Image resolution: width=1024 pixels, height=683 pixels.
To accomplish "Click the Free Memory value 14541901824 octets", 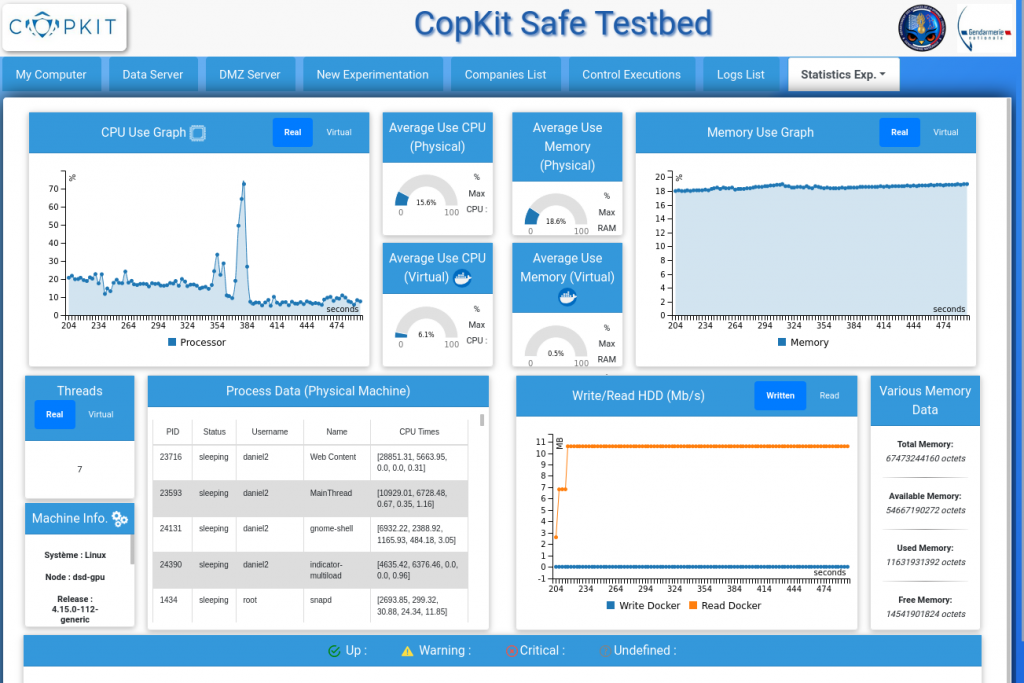I will pos(925,614).
